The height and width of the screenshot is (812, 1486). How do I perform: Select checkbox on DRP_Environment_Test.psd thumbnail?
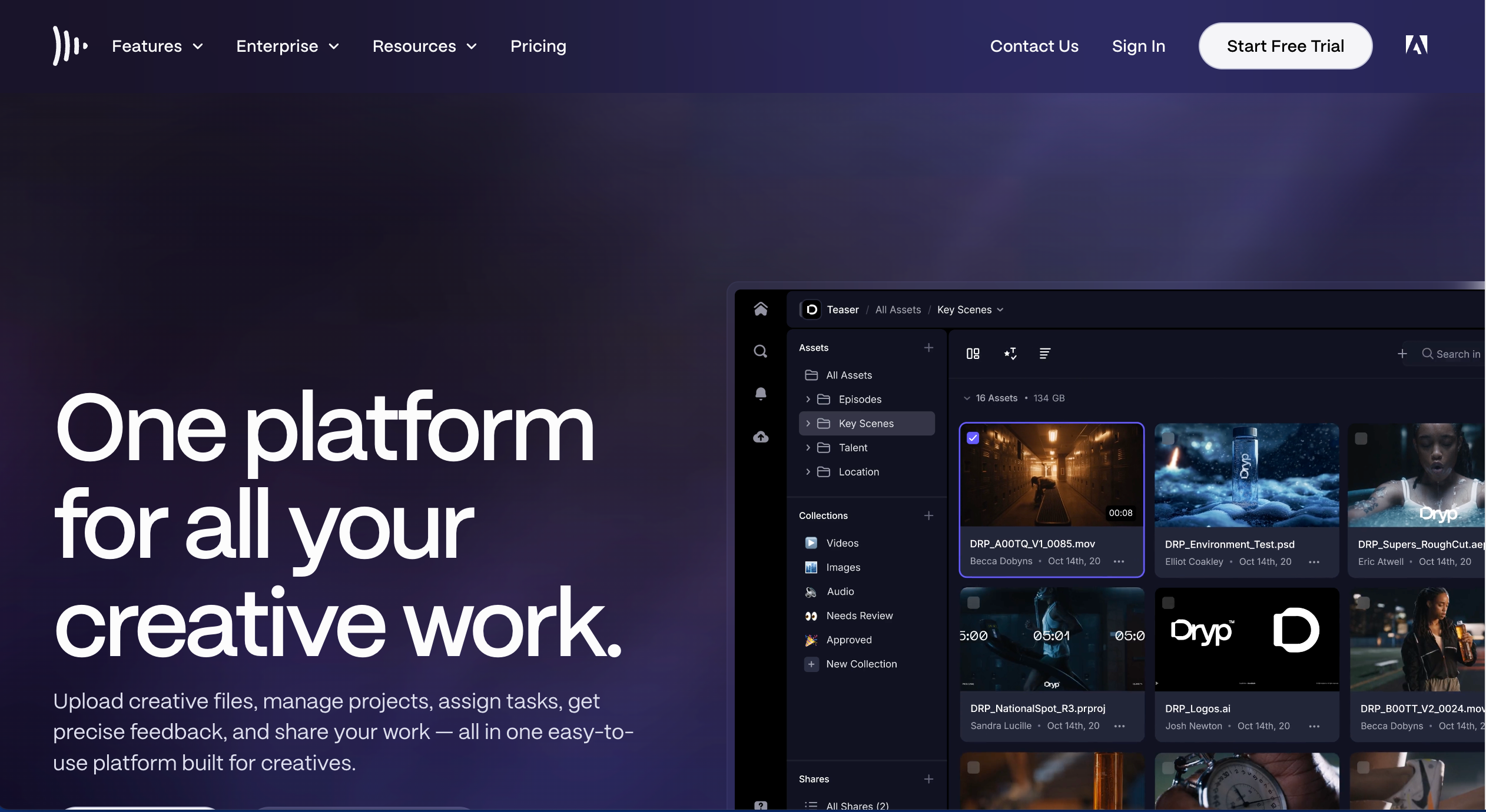point(1168,438)
